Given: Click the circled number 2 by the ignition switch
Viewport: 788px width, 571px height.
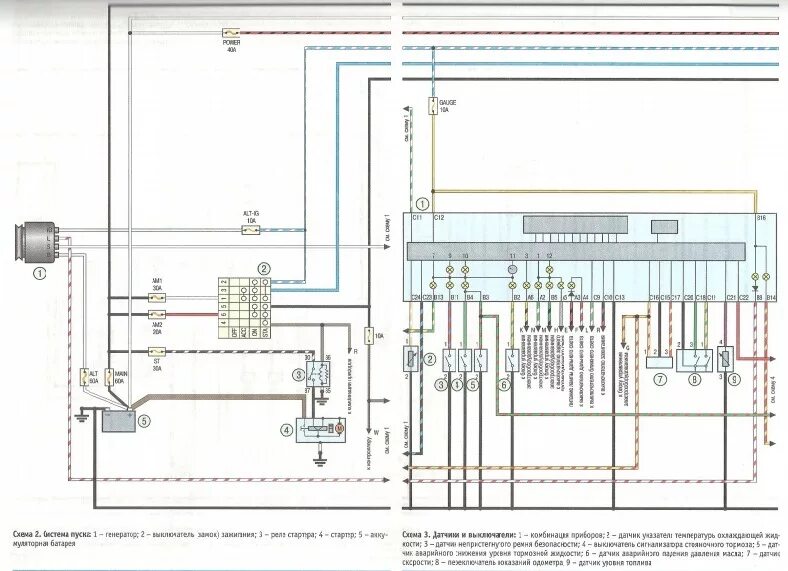Looking at the screenshot, I should coord(264,269).
